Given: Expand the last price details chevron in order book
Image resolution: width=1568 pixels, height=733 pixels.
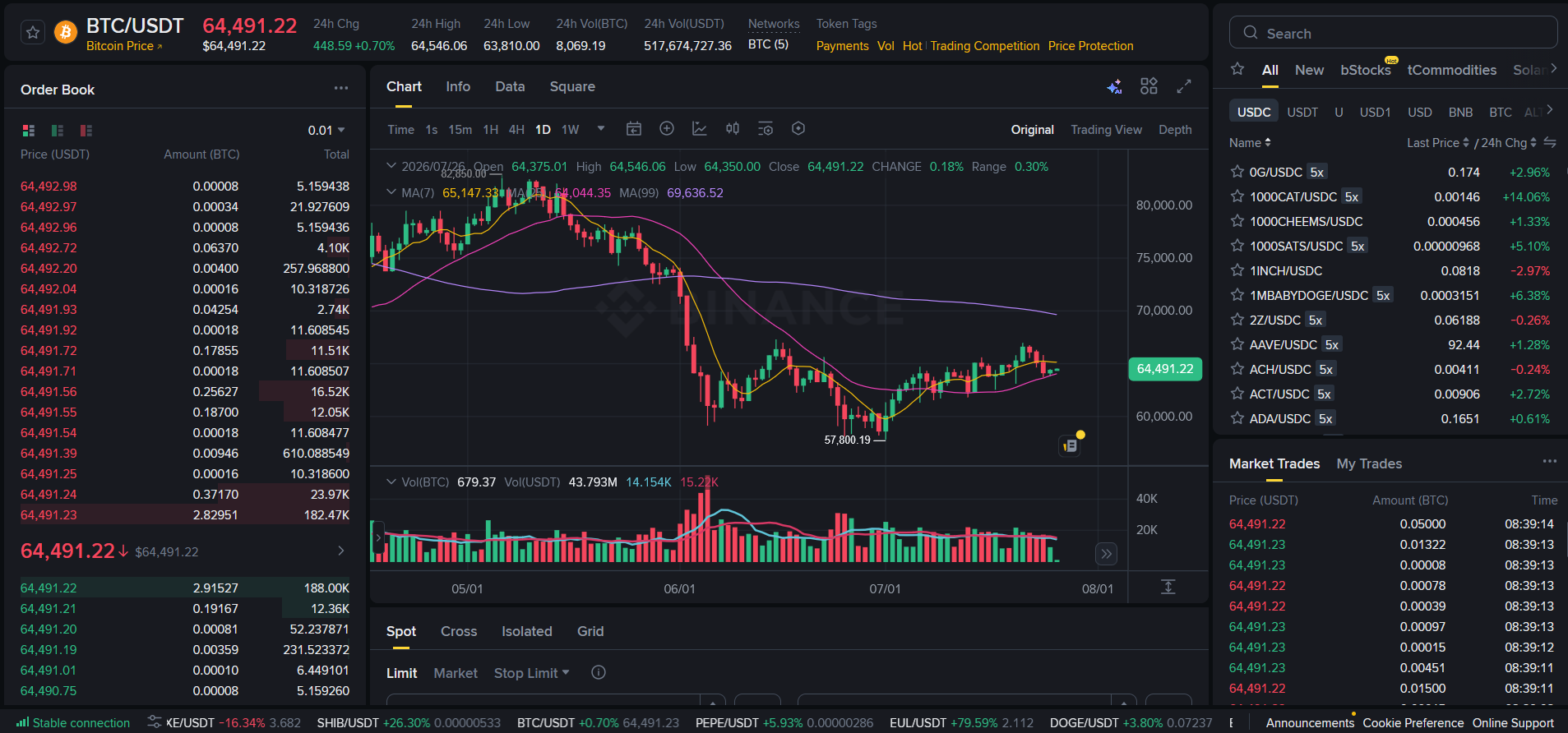Looking at the screenshot, I should click(341, 551).
